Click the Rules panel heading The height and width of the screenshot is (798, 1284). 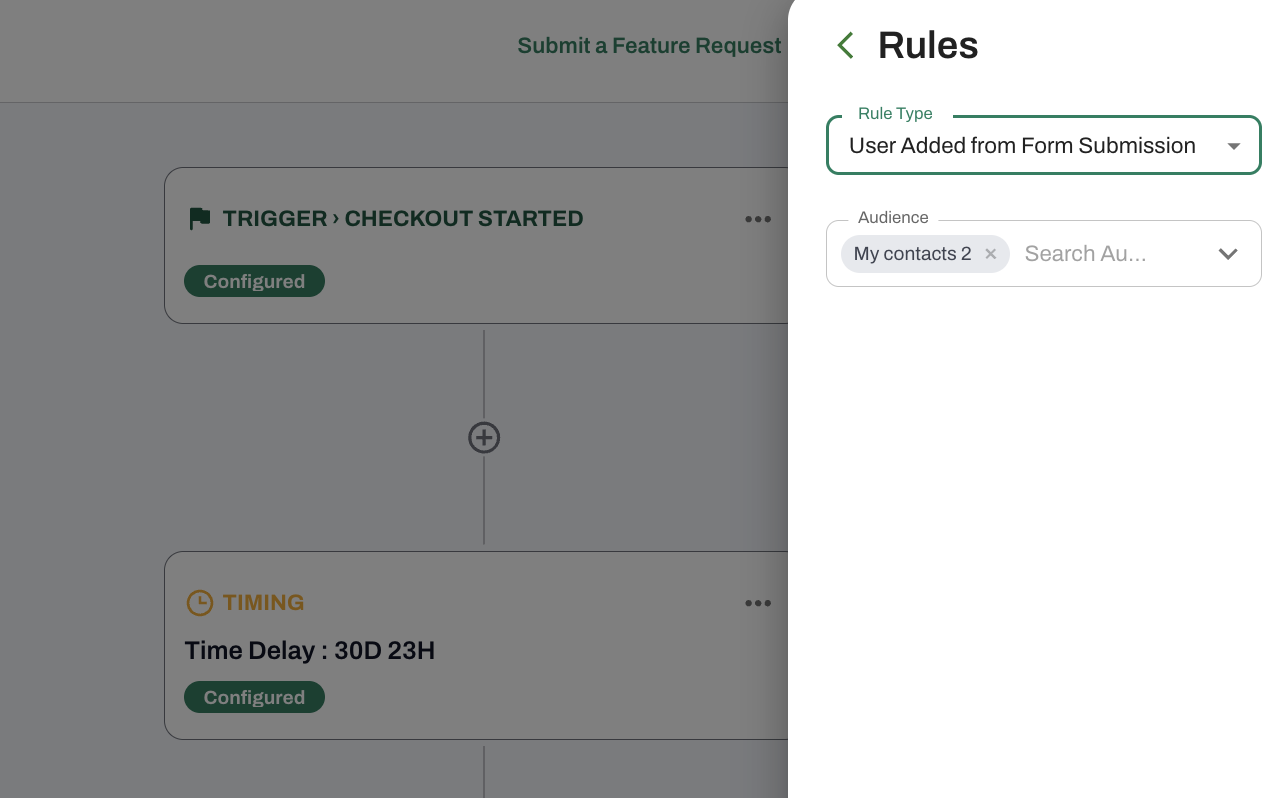tap(928, 46)
